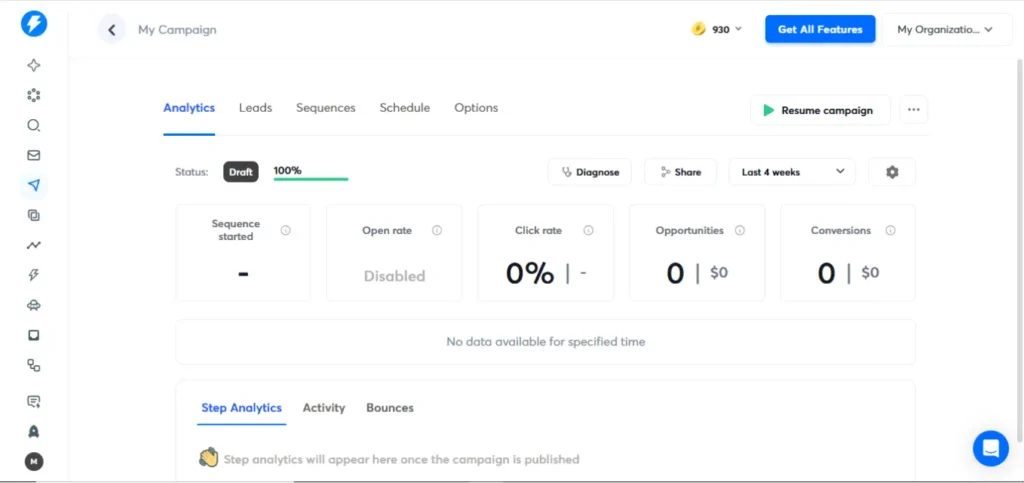The width and height of the screenshot is (1024, 483).
Task: Open analytics settings gear icon
Action: click(x=892, y=172)
